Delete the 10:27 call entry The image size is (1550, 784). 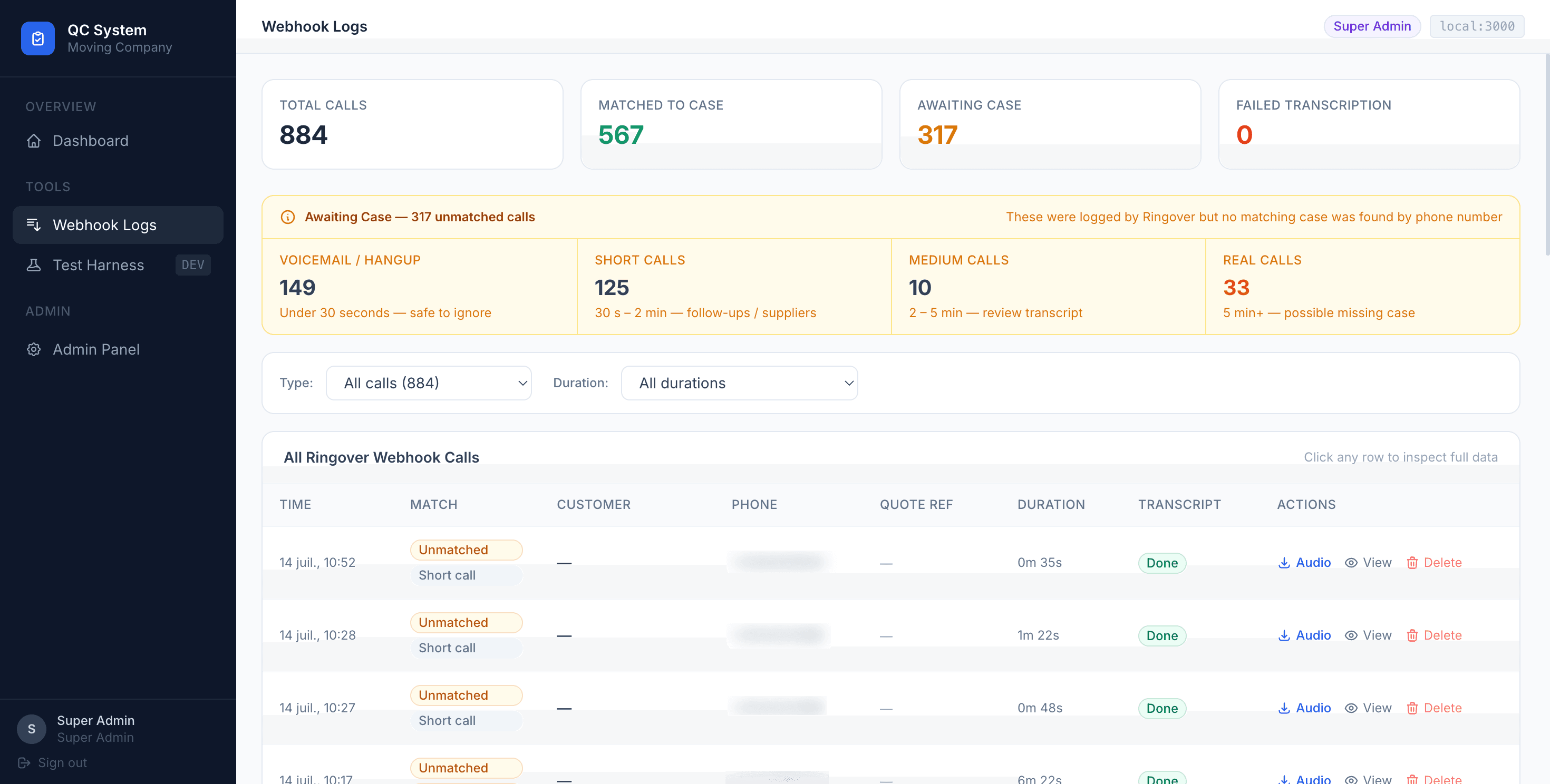(1434, 708)
